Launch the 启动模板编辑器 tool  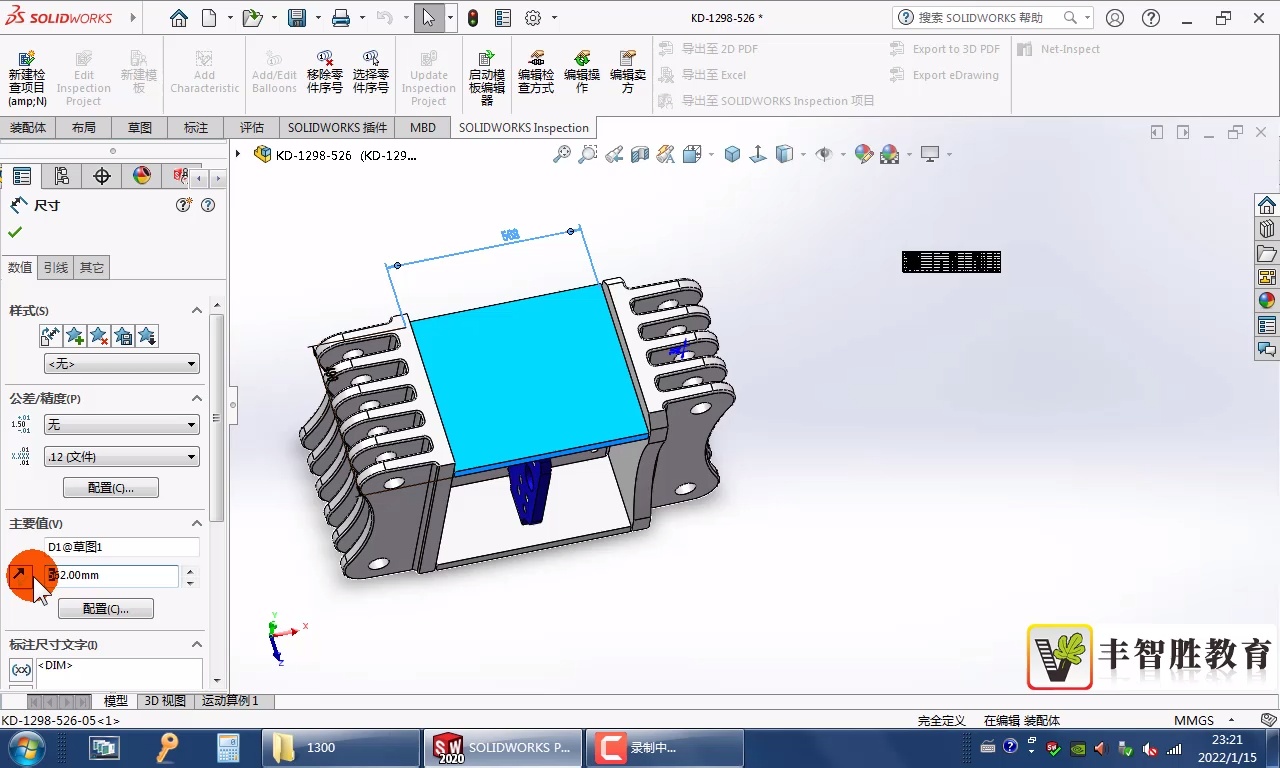tap(486, 68)
